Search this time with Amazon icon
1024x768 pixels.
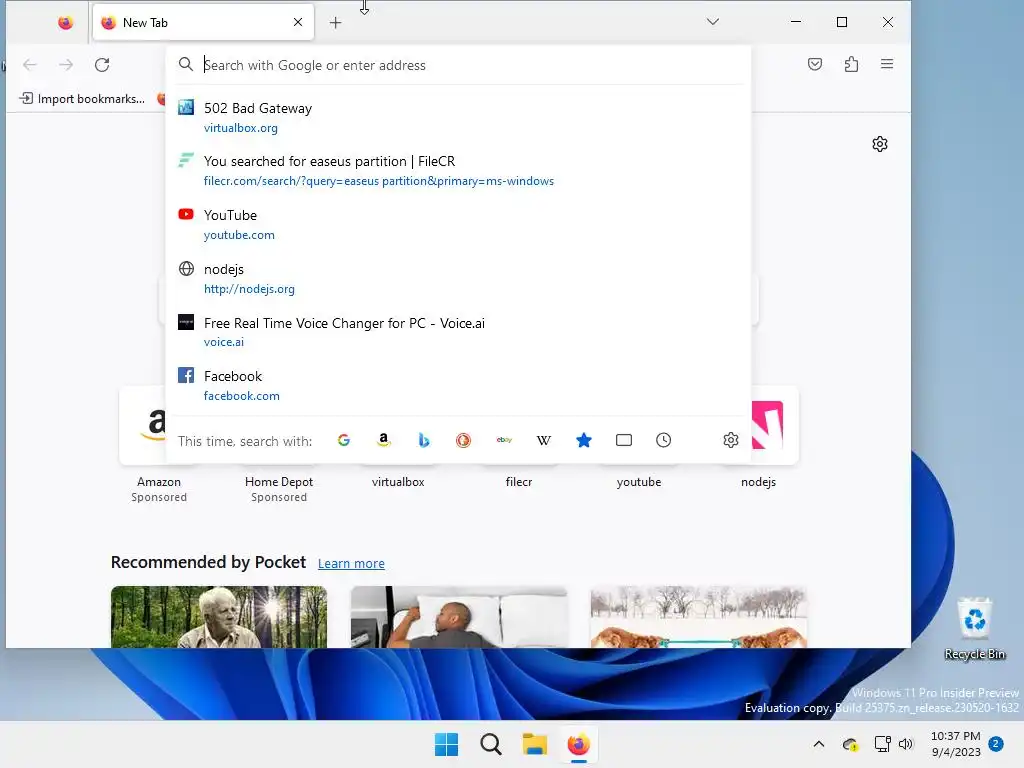click(x=383, y=440)
